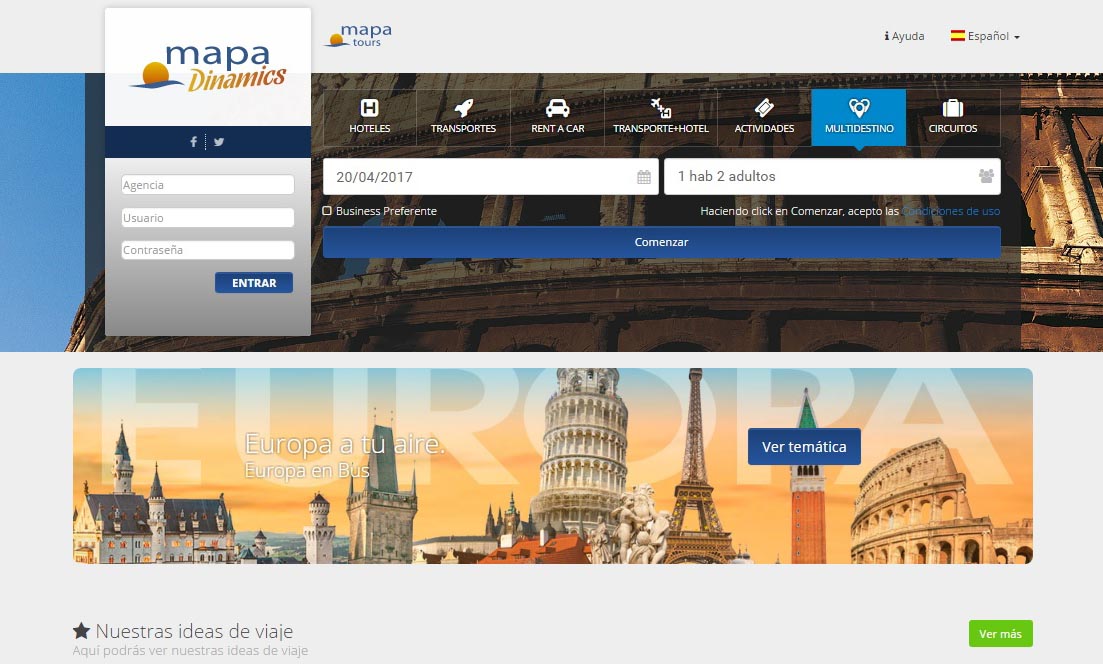This screenshot has height=664, width=1103.
Task: Click the Ayuda help link
Action: 904,36
